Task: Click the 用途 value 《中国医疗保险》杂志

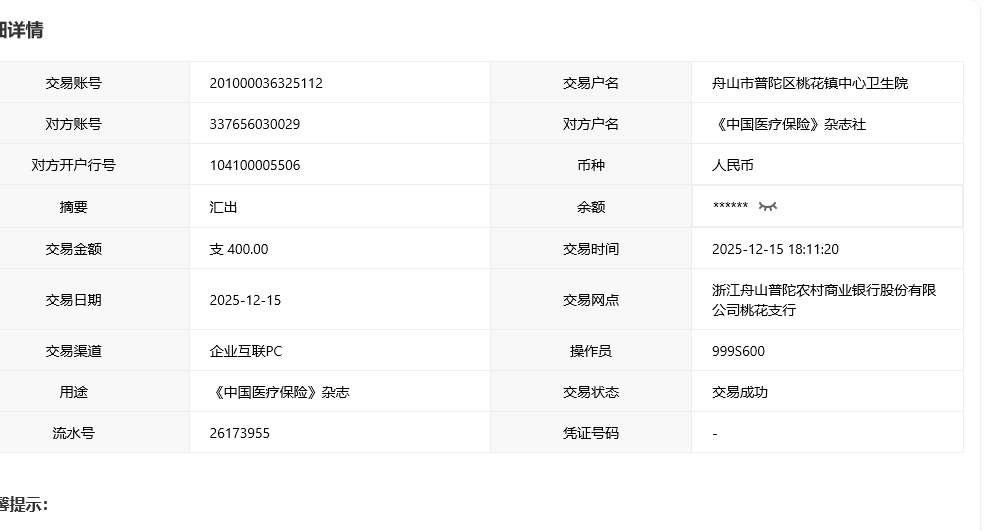Action: click(280, 392)
